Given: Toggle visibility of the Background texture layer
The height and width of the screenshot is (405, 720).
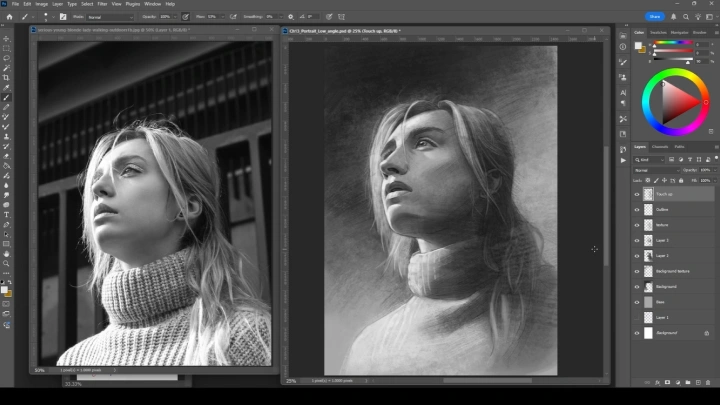Looking at the screenshot, I should (x=637, y=271).
